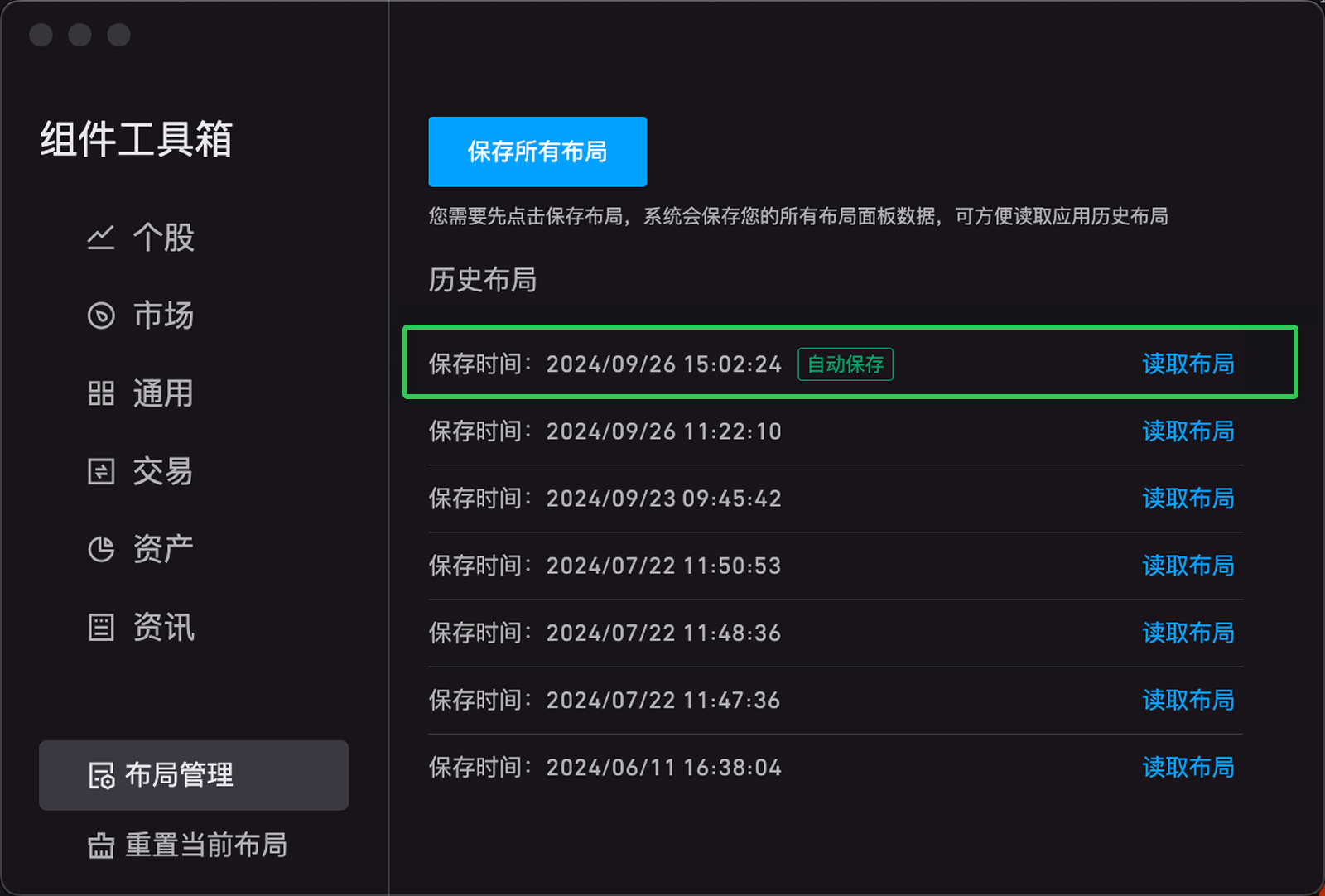Click the 布局管理 layout icon
The image size is (1325, 896).
[101, 776]
